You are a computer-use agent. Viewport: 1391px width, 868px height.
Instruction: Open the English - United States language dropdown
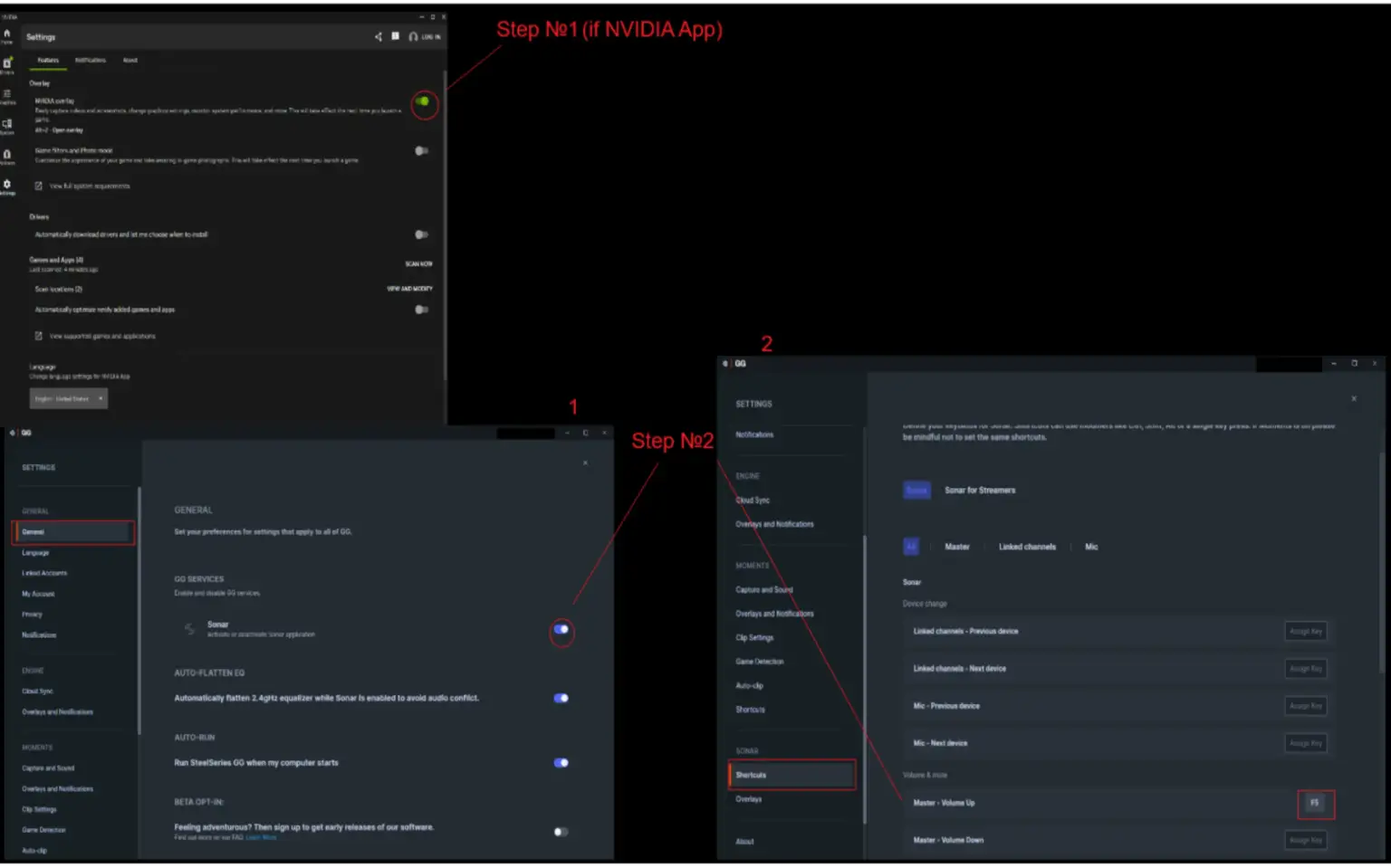coord(69,398)
